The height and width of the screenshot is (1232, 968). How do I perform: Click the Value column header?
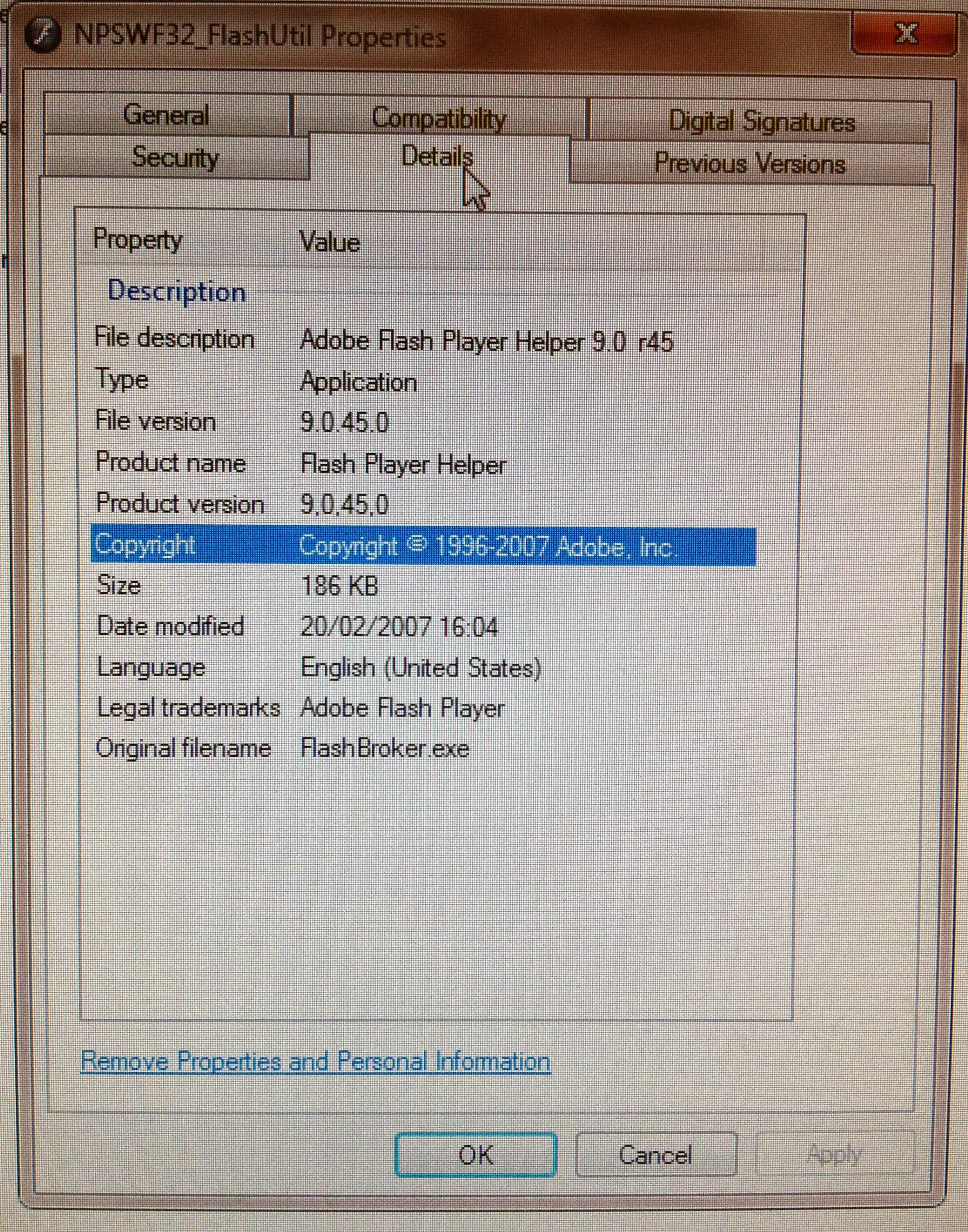(x=329, y=242)
